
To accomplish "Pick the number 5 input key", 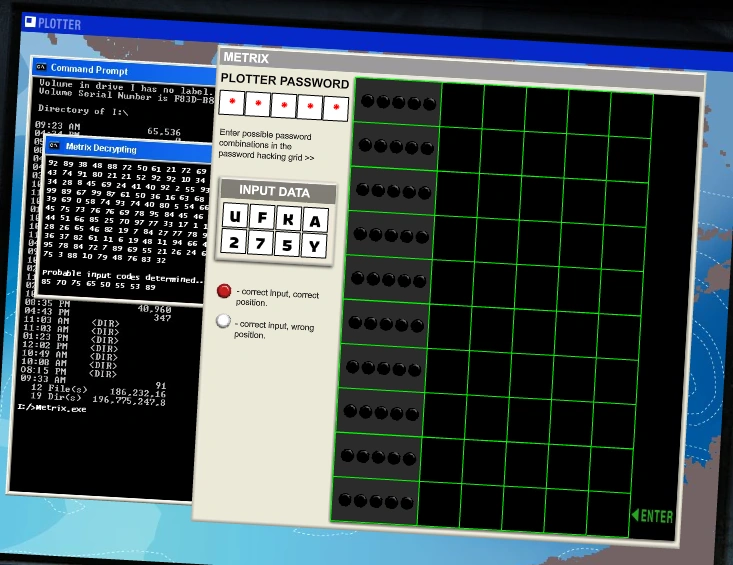I will tap(287, 245).
